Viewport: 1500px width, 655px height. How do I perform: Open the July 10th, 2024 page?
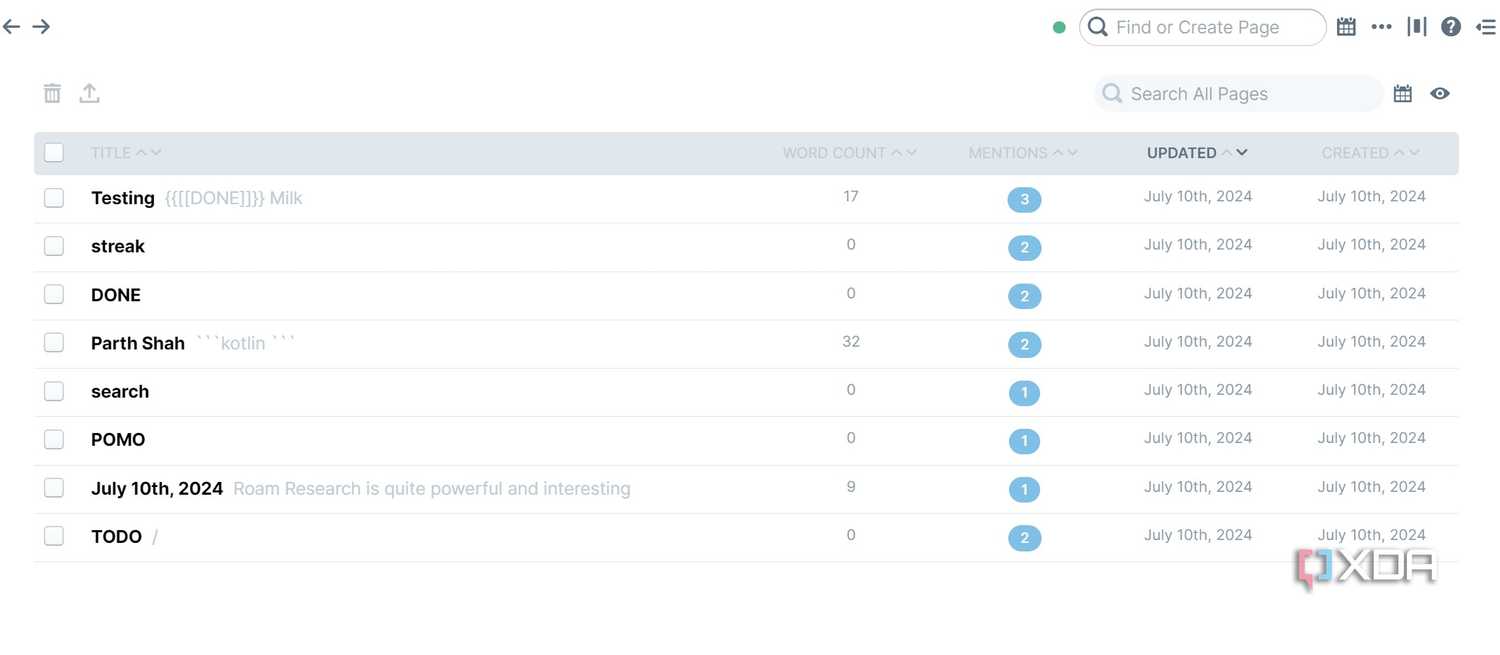[x=157, y=488]
